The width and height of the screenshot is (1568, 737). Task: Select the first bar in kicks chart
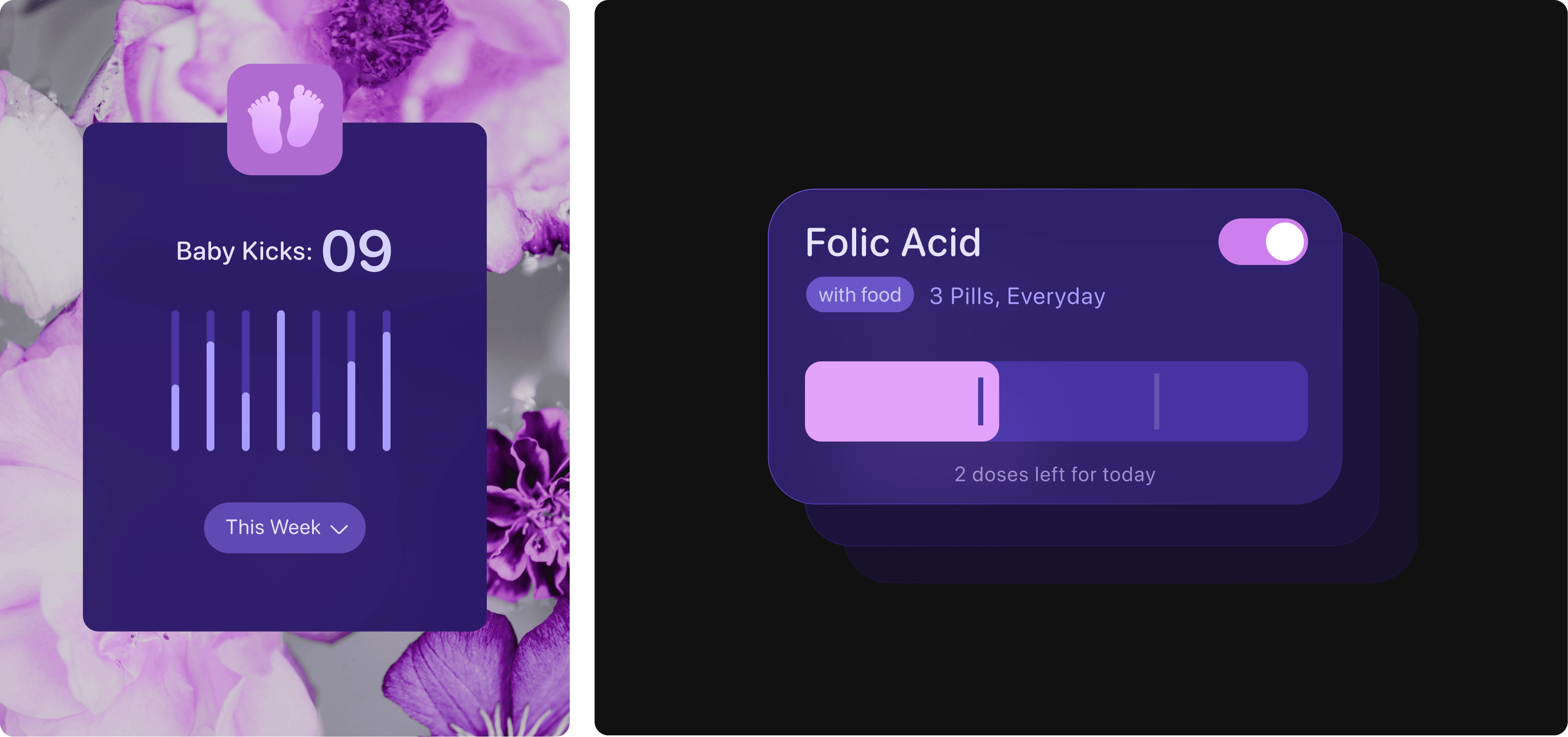[x=175, y=381]
